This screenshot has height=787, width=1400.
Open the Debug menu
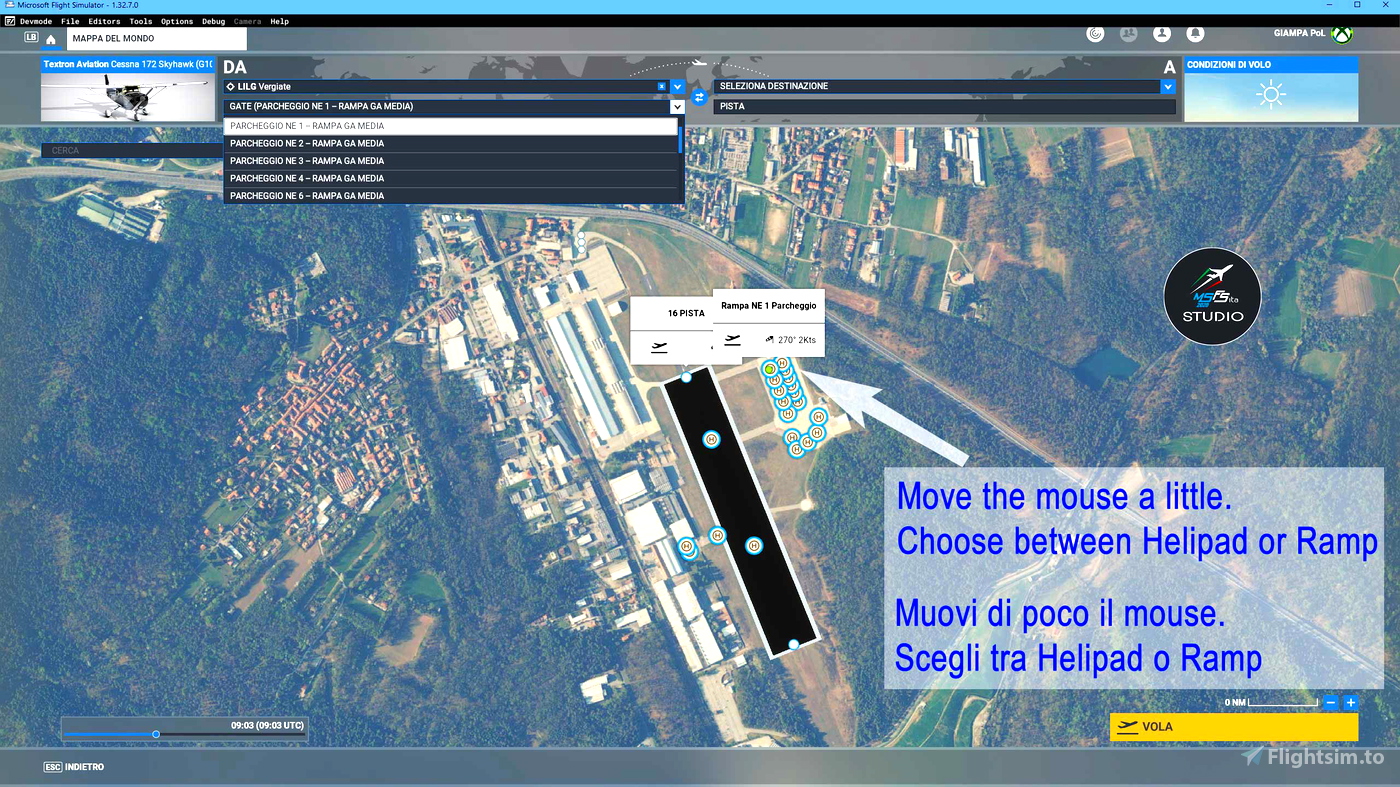tap(213, 21)
